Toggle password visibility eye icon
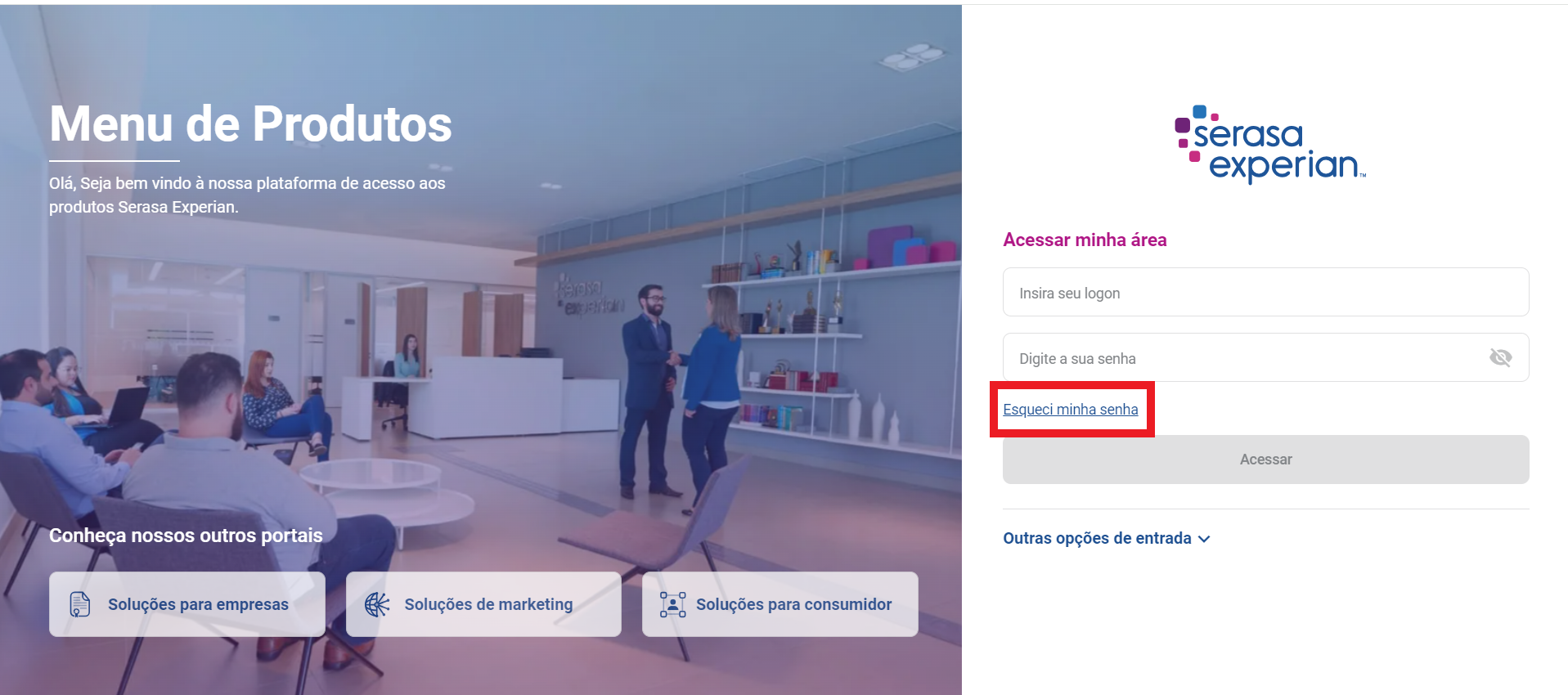 (1500, 357)
